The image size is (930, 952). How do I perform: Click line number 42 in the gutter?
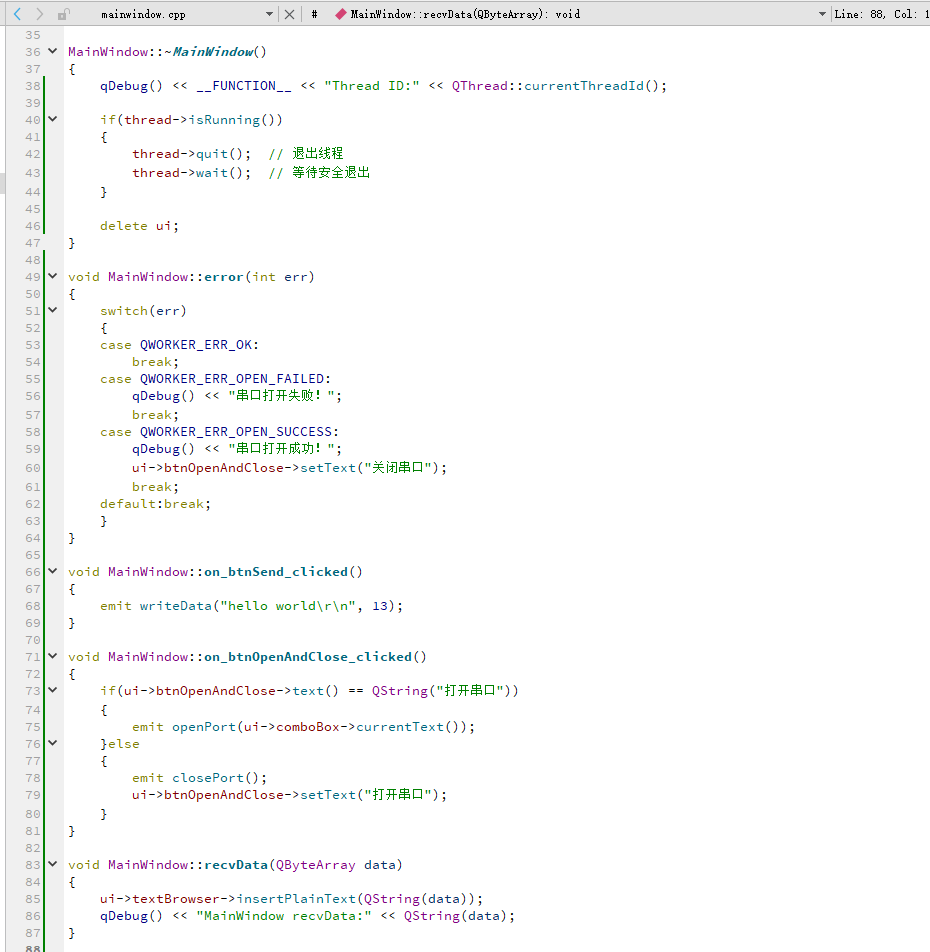coord(33,154)
